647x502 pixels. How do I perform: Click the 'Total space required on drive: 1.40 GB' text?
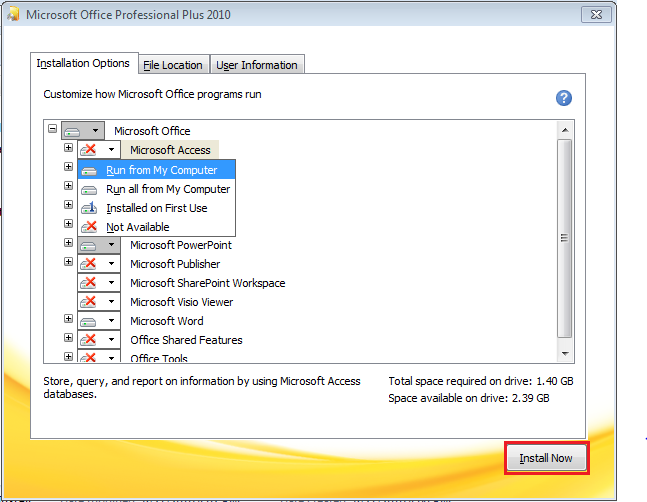coord(481,381)
